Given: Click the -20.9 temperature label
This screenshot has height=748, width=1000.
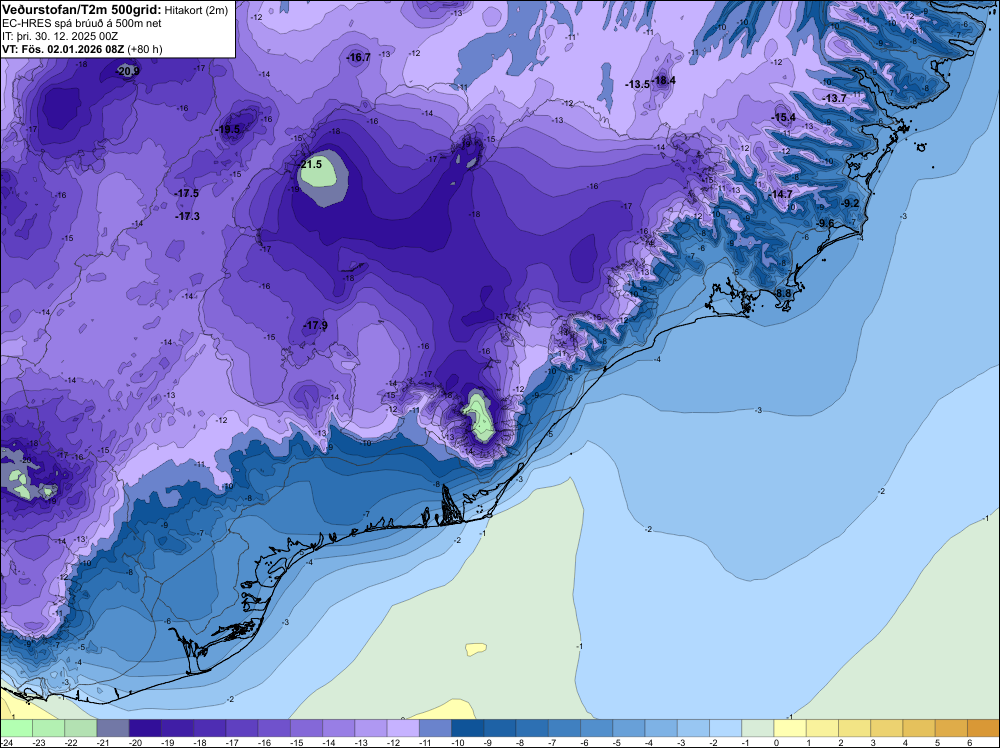Looking at the screenshot, I should (x=127, y=71).
